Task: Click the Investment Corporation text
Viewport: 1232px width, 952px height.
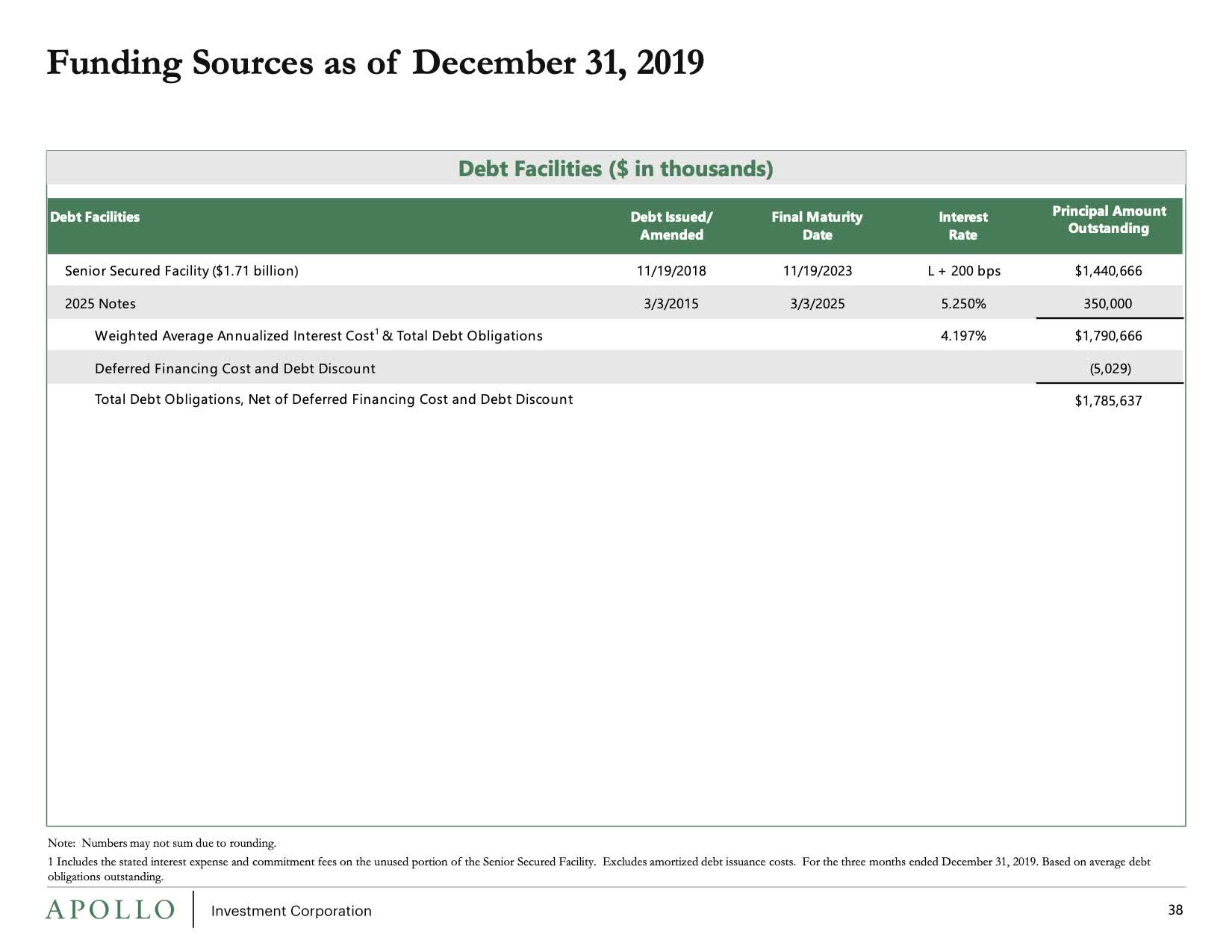Action: click(291, 911)
